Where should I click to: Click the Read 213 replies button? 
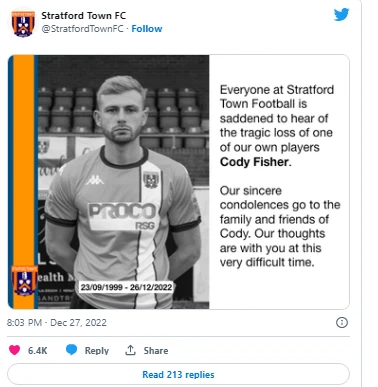(178, 374)
